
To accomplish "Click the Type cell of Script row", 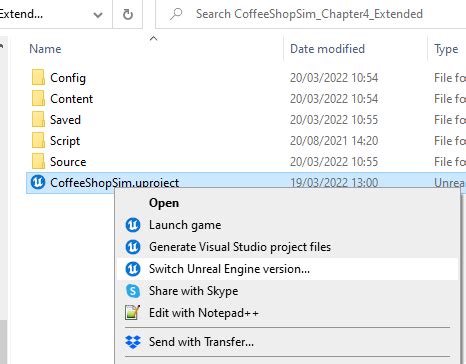I will coord(450,141).
